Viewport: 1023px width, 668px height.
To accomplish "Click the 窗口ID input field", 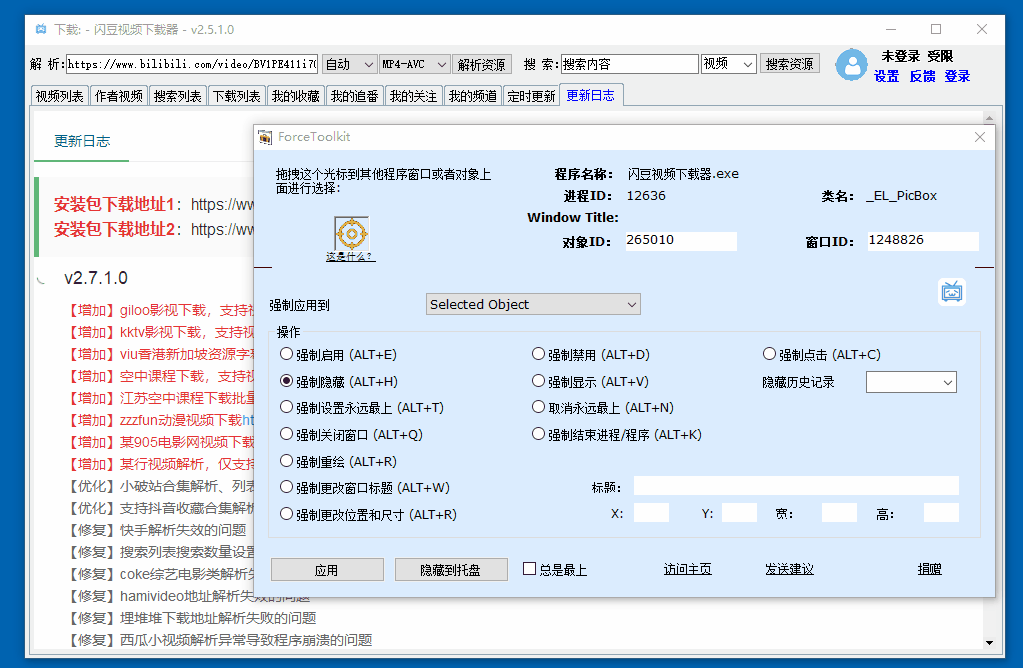I will tap(921, 240).
